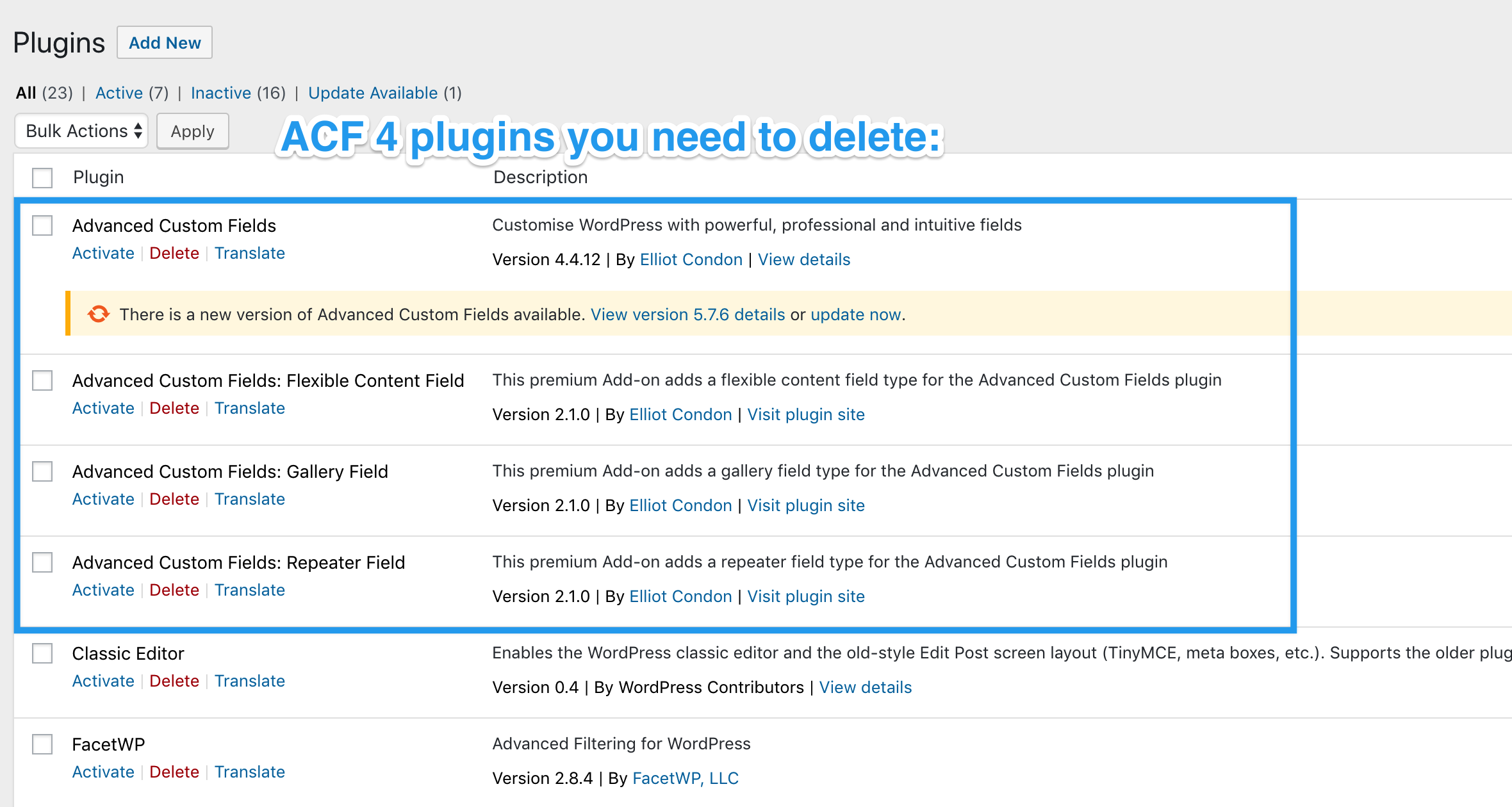Screen dimensions: 1512x807
Task: Translate the Gallery Field add-on
Action: point(250,500)
